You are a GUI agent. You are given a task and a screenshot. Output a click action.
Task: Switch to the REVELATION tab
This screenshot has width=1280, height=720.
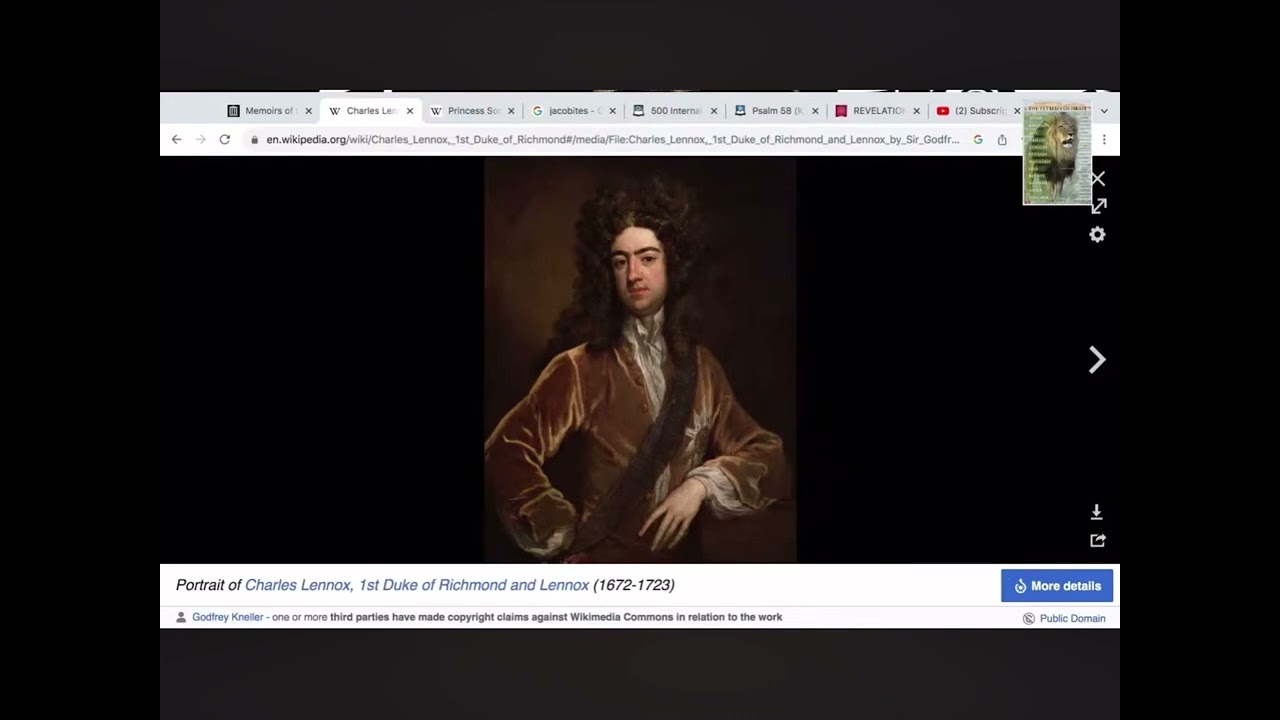point(877,111)
